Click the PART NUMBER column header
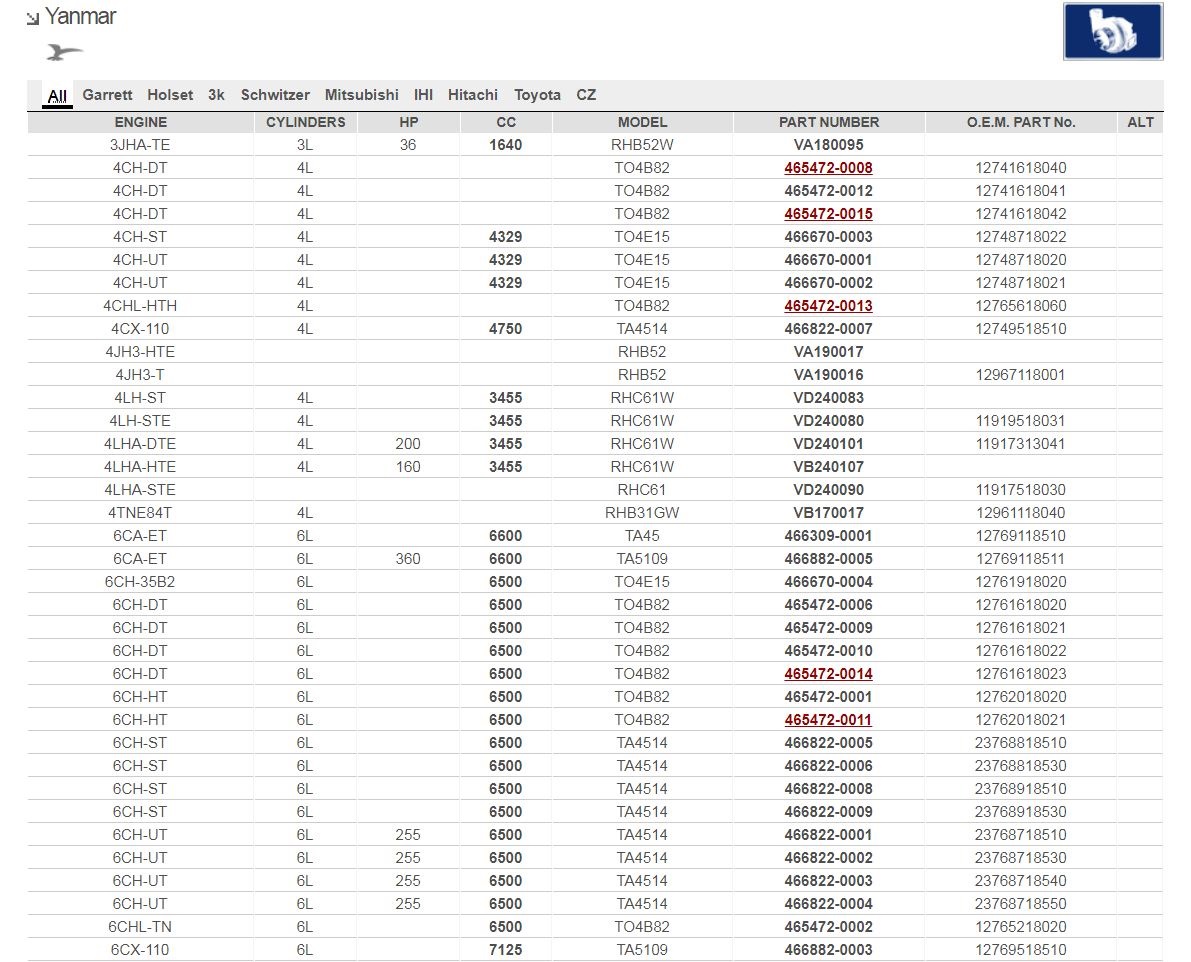The image size is (1191, 962). click(829, 122)
